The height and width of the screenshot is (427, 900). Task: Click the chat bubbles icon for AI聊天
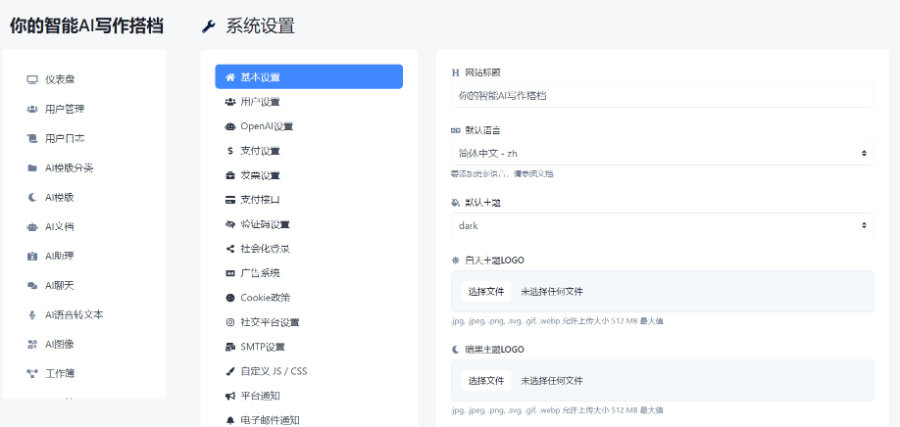tap(32, 286)
